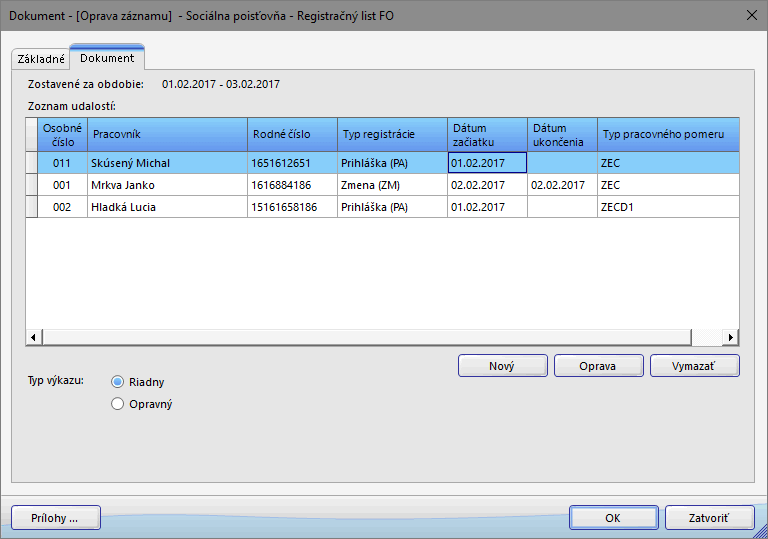Select the Riadny radio button
Viewport: 768px width, 539px height.
118,382
